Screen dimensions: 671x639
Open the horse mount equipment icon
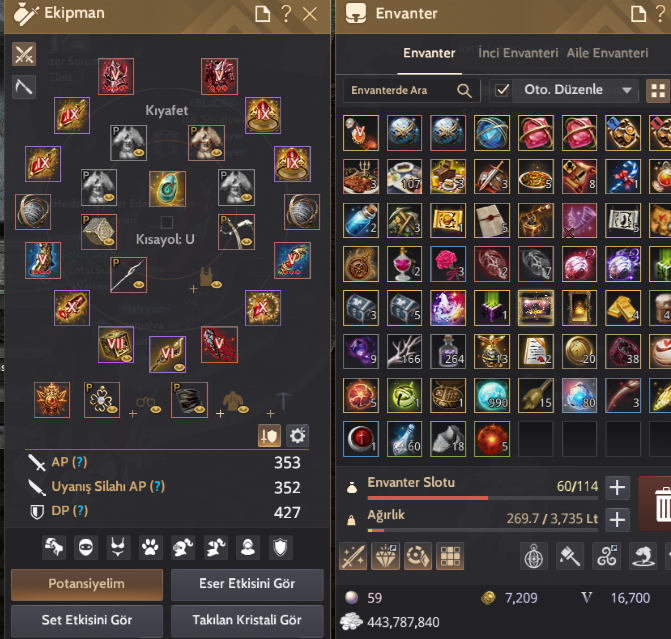(x=54, y=547)
